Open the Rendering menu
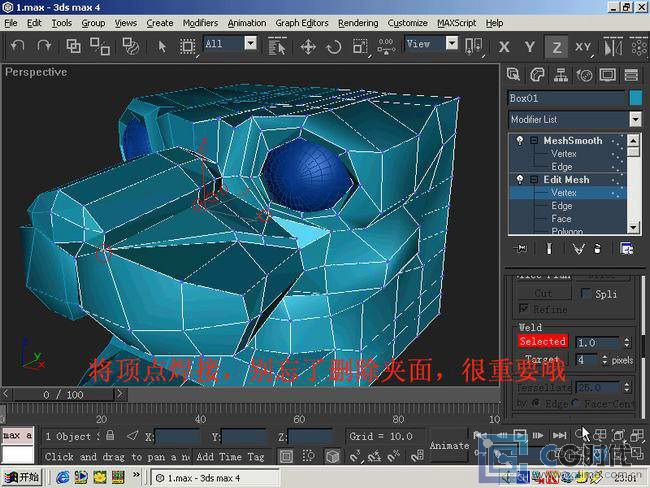Image resolution: width=650 pixels, height=488 pixels. 358,23
